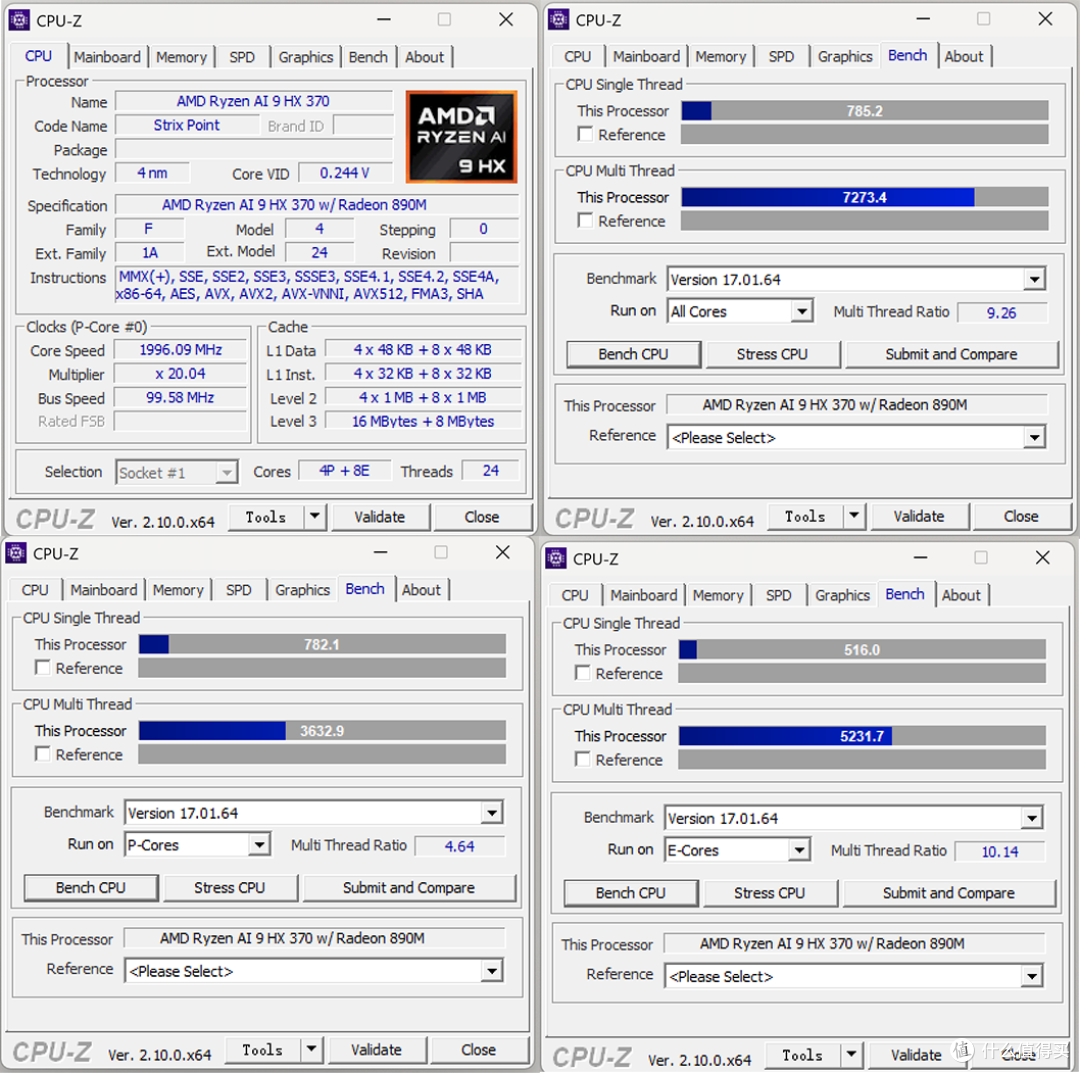Close the processor info CPU-Z window via X
1080x1073 pixels.
click(506, 20)
